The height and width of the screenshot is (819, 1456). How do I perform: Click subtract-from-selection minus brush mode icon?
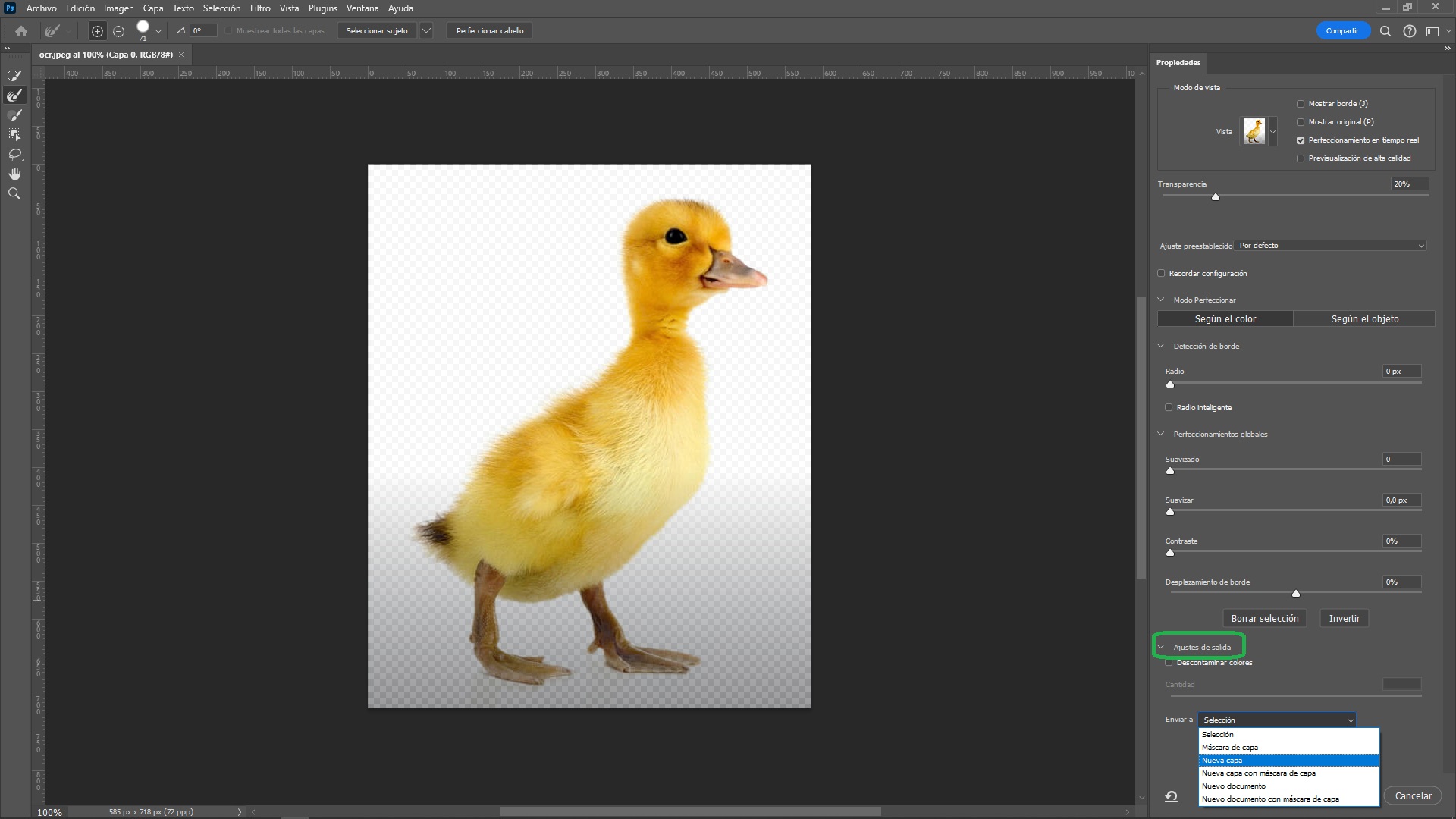pos(118,31)
